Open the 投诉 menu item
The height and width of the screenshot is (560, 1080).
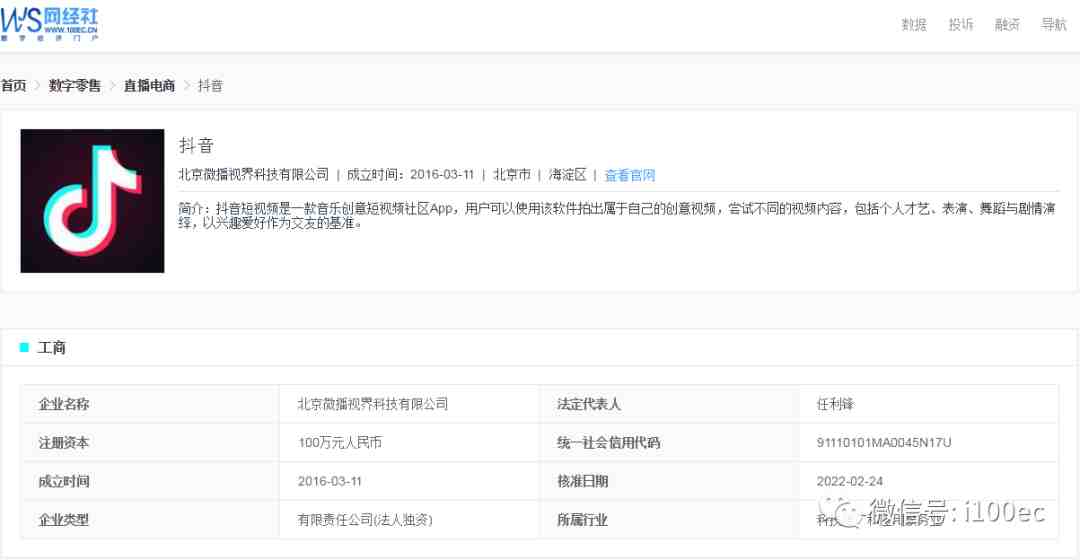pos(961,25)
